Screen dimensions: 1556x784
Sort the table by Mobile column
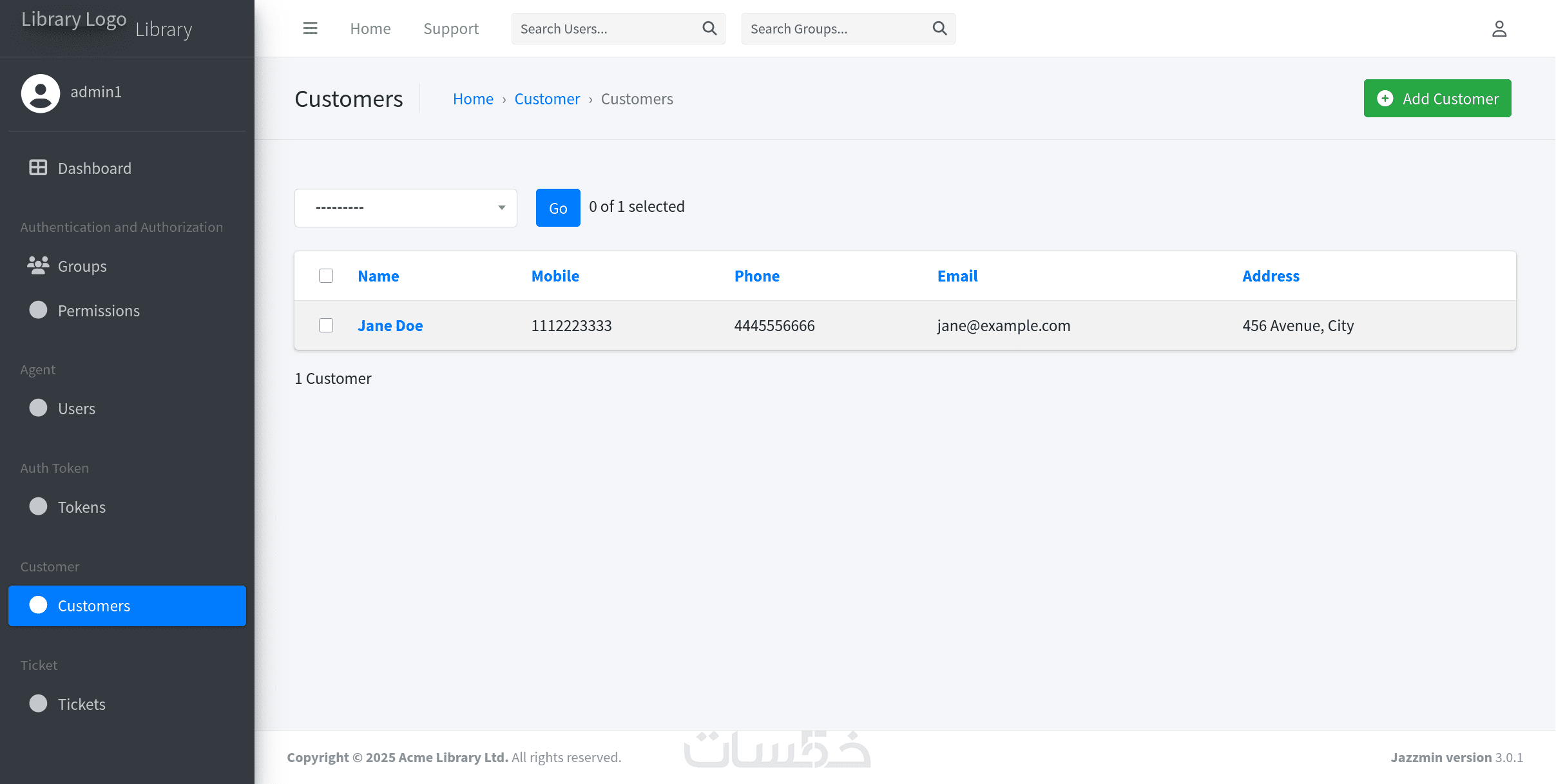[x=555, y=276]
